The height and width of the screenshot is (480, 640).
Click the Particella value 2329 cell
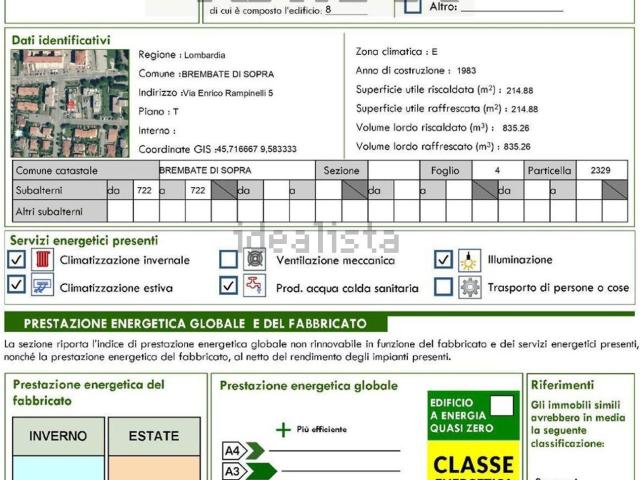point(602,170)
